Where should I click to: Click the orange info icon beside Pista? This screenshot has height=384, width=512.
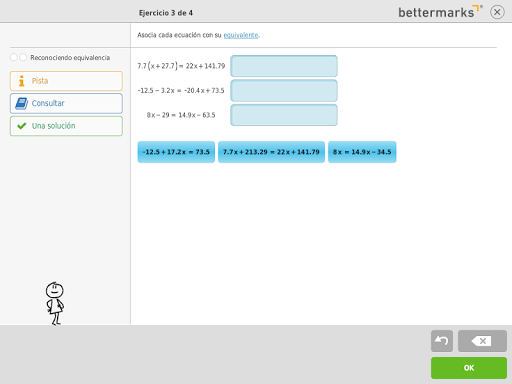pyautogui.click(x=22, y=81)
